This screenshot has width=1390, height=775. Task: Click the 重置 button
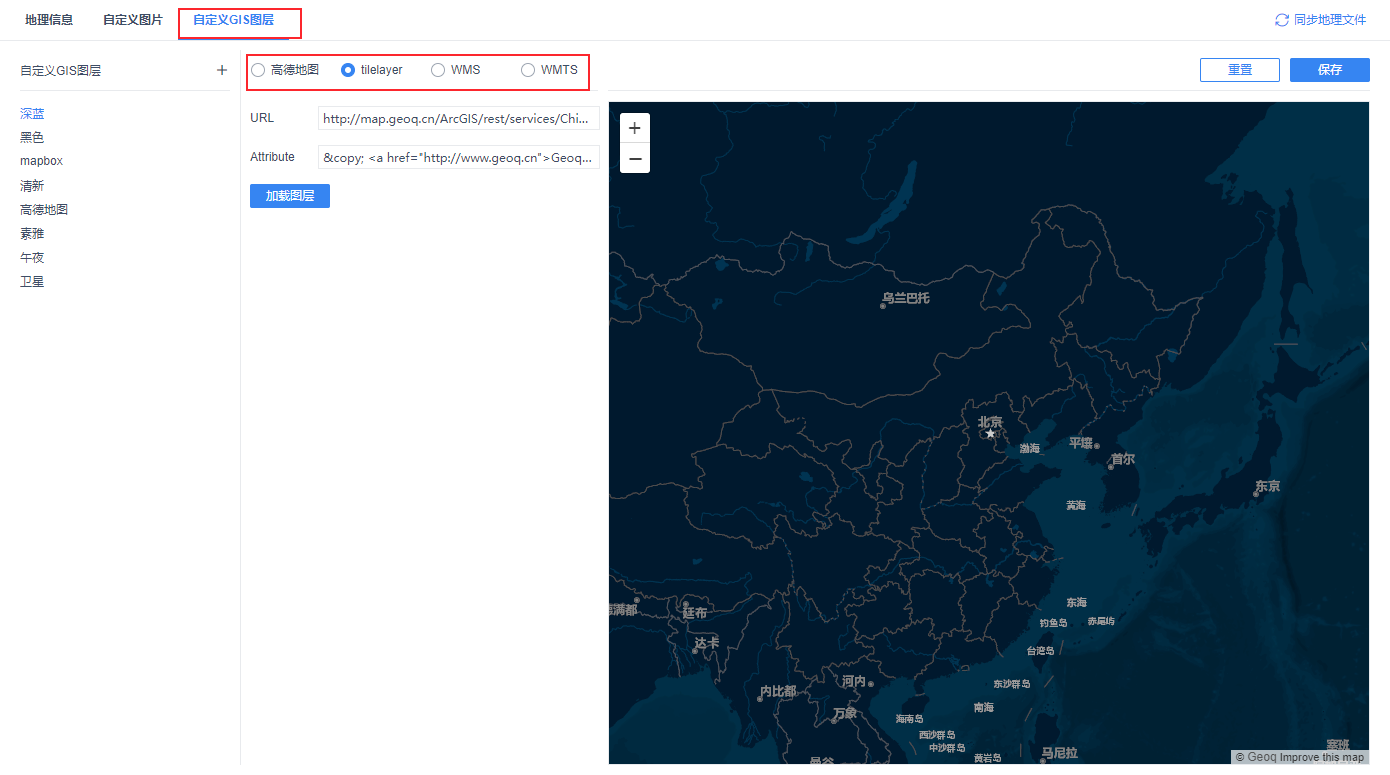[x=1240, y=70]
